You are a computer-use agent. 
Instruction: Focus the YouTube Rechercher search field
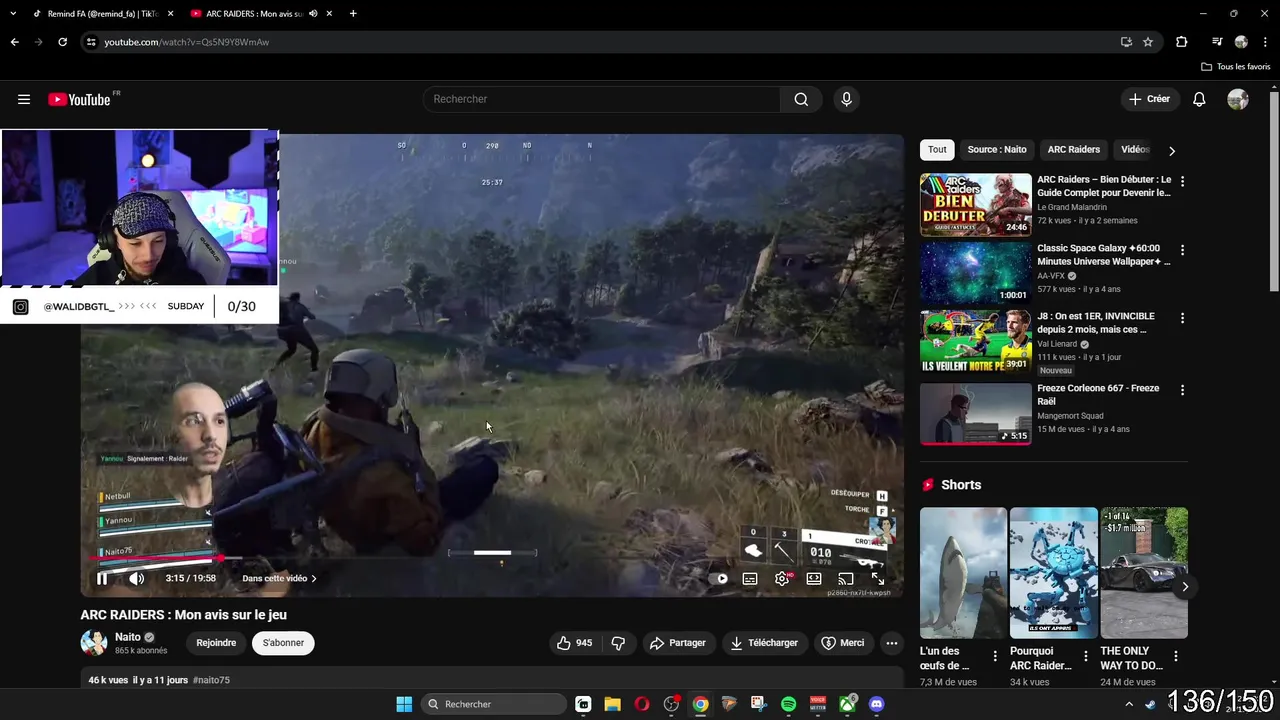pos(601,99)
